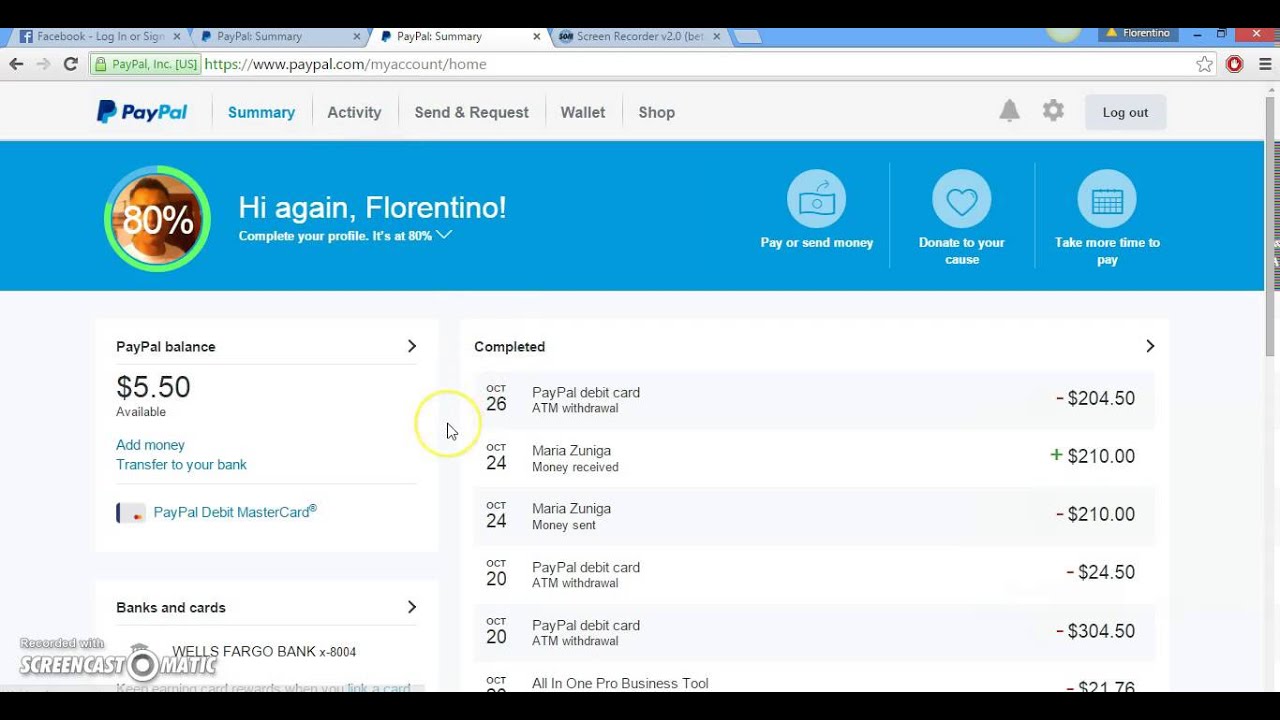1280x720 pixels.
Task: Open the Summary menu
Action: 261,112
